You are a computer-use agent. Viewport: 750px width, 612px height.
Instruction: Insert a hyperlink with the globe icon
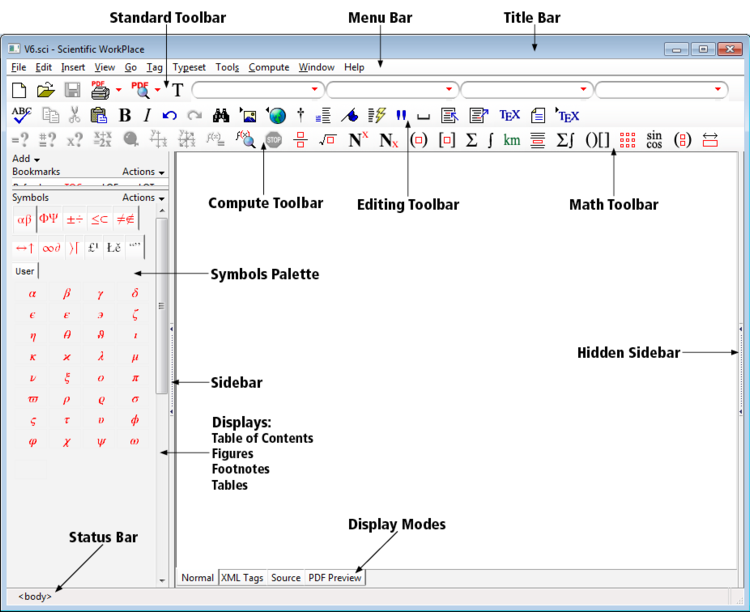276,115
